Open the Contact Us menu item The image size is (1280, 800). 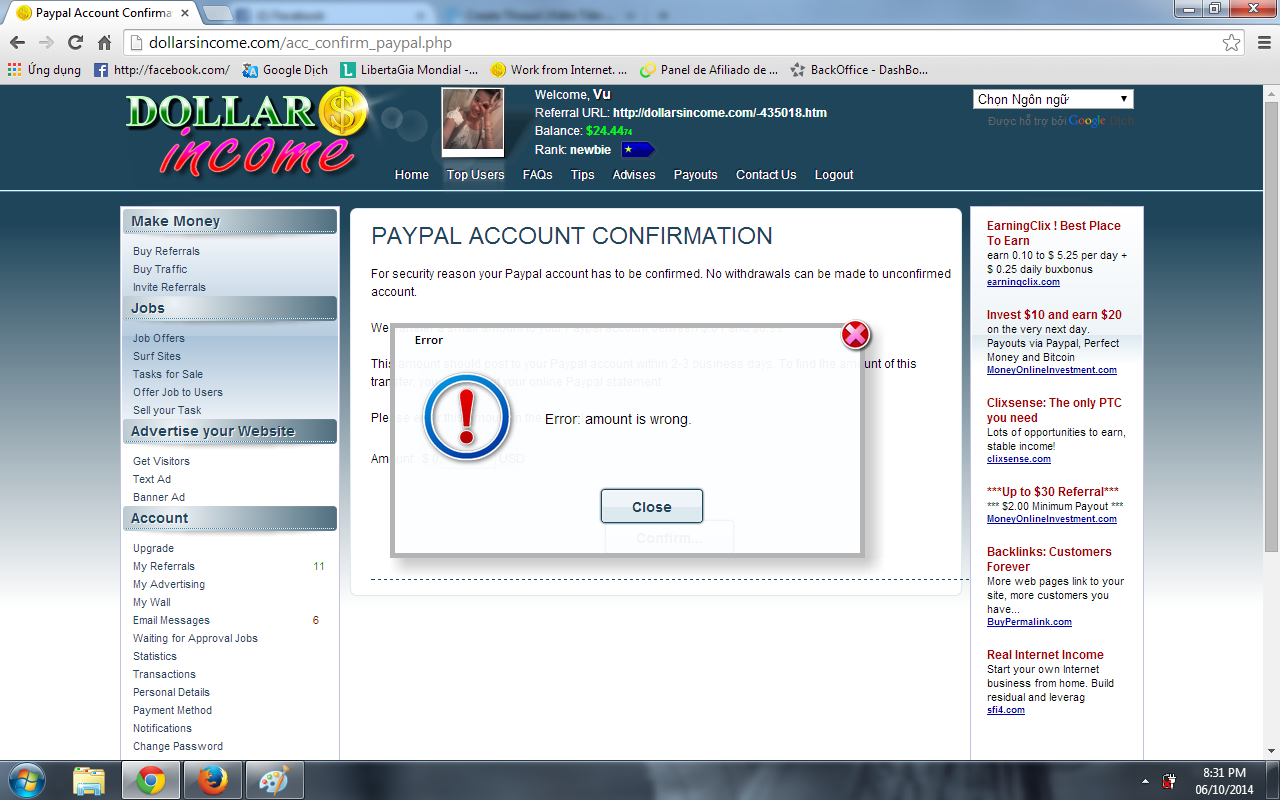click(x=766, y=175)
